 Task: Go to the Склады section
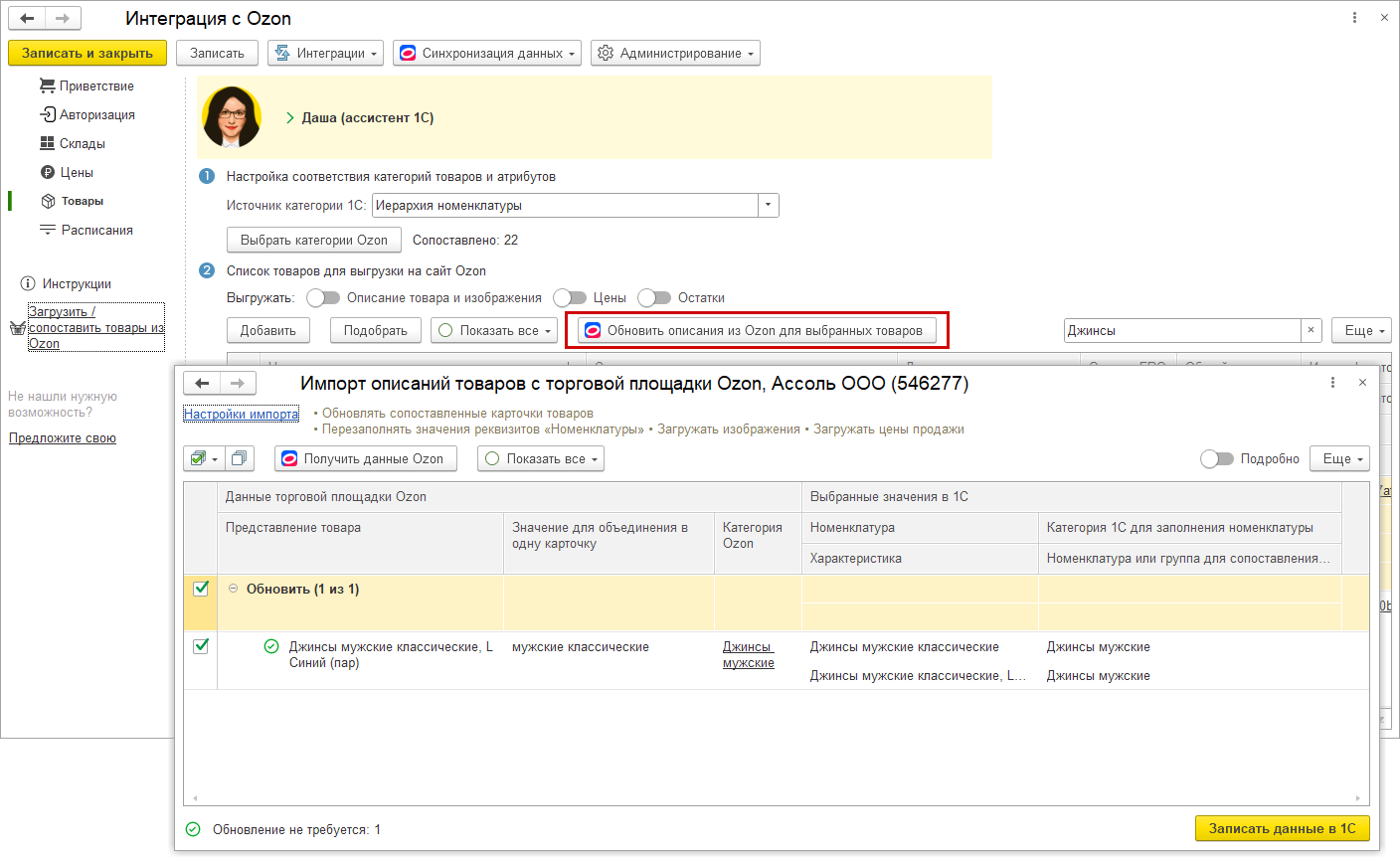73,143
